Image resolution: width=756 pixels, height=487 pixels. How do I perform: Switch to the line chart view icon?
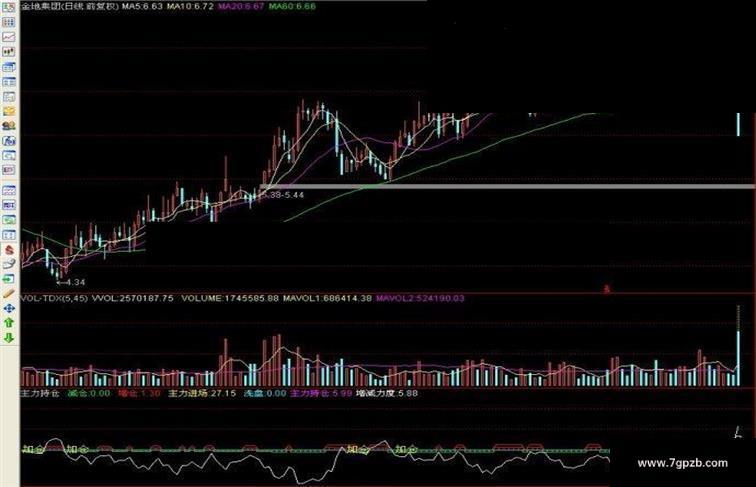click(x=9, y=37)
